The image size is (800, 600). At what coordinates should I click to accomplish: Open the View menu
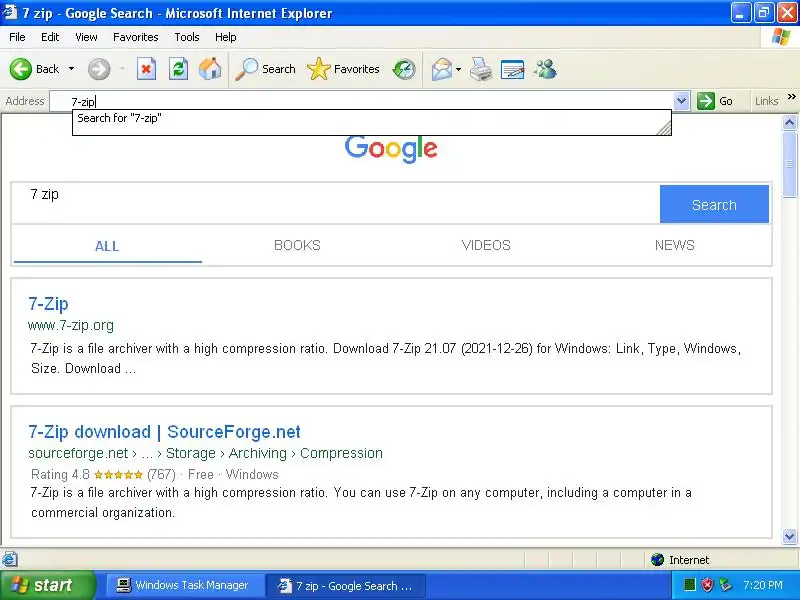point(86,37)
